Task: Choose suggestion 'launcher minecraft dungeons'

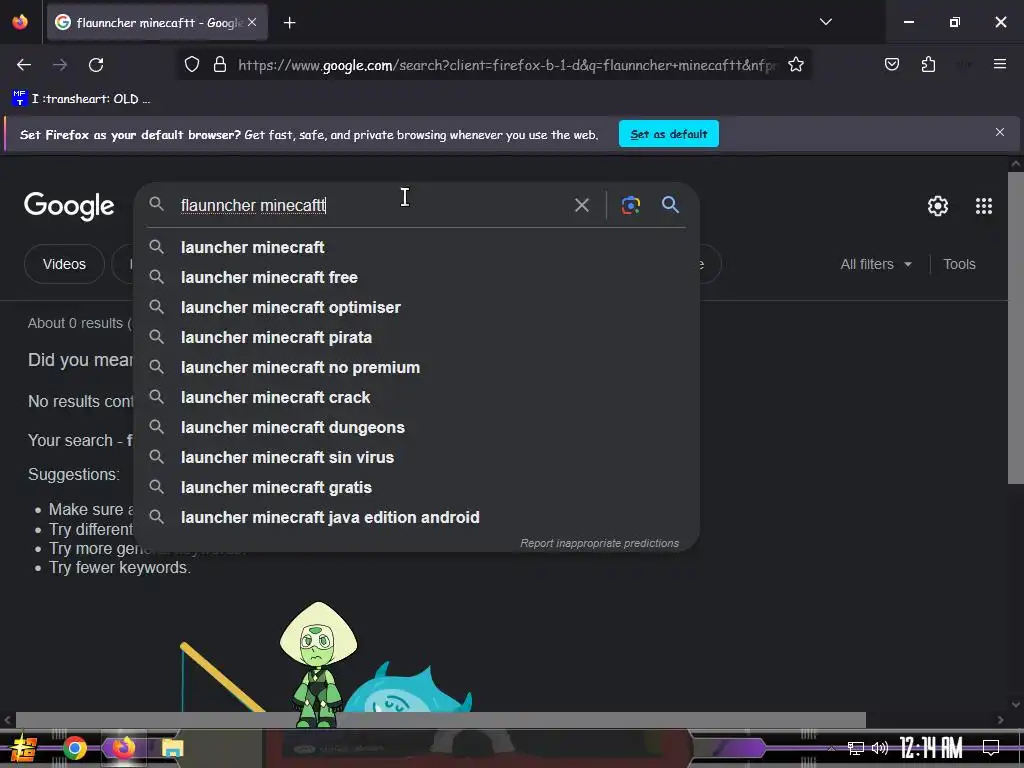Action: point(416,428)
